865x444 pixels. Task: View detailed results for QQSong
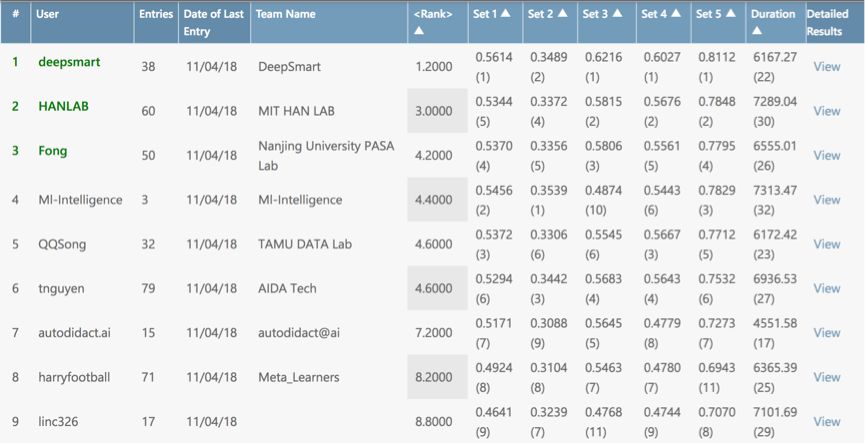click(826, 244)
